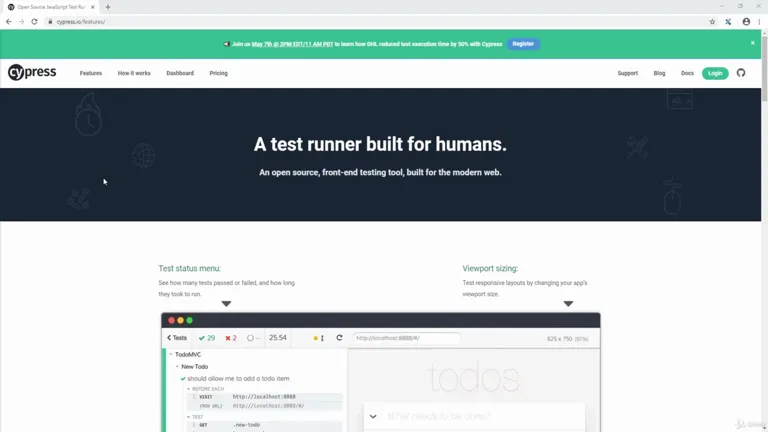Click the Cypress logo in the header

click(32, 72)
